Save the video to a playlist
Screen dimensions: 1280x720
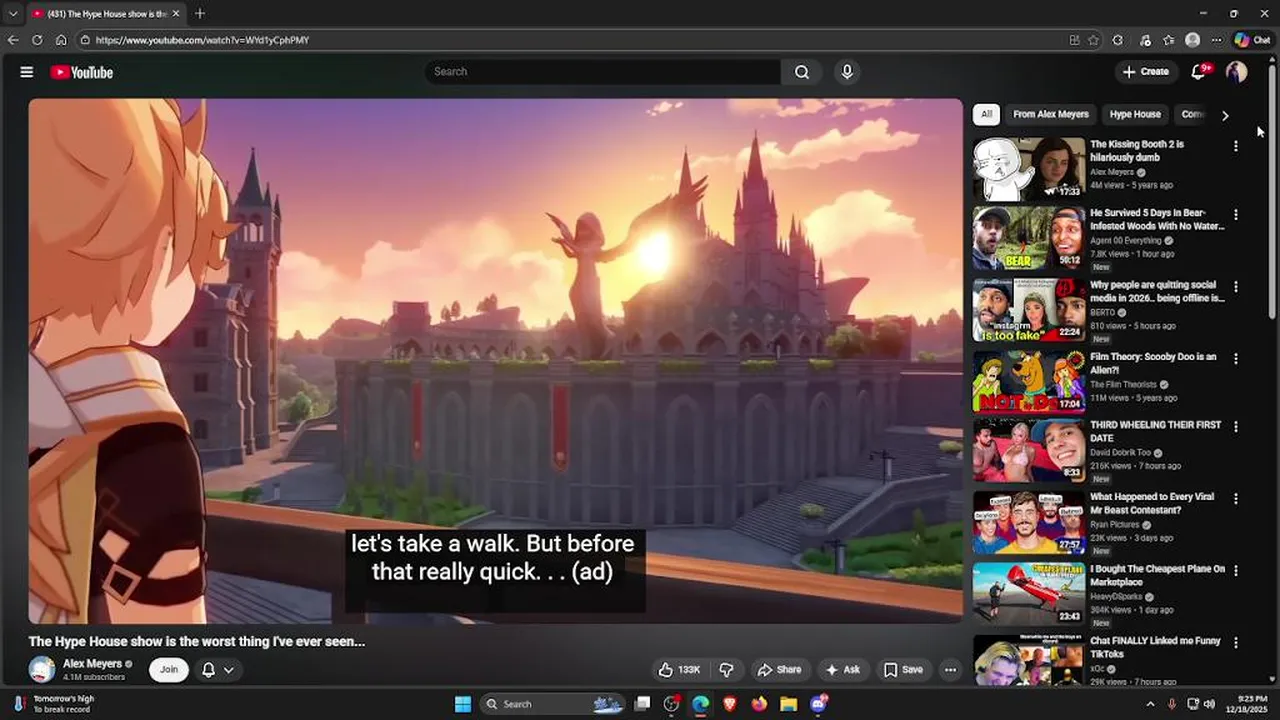click(x=902, y=670)
